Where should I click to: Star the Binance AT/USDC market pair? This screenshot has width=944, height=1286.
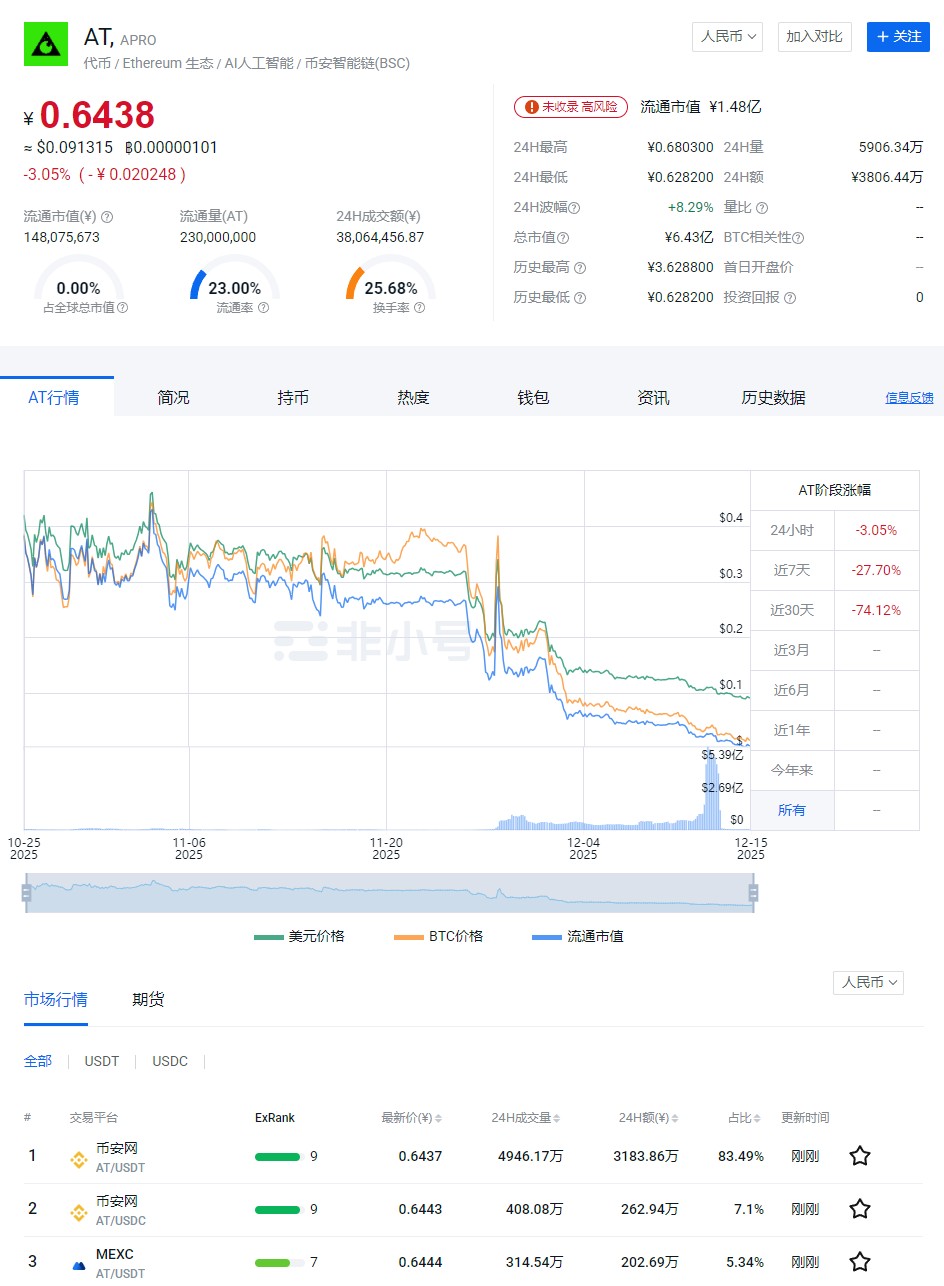coord(859,1209)
